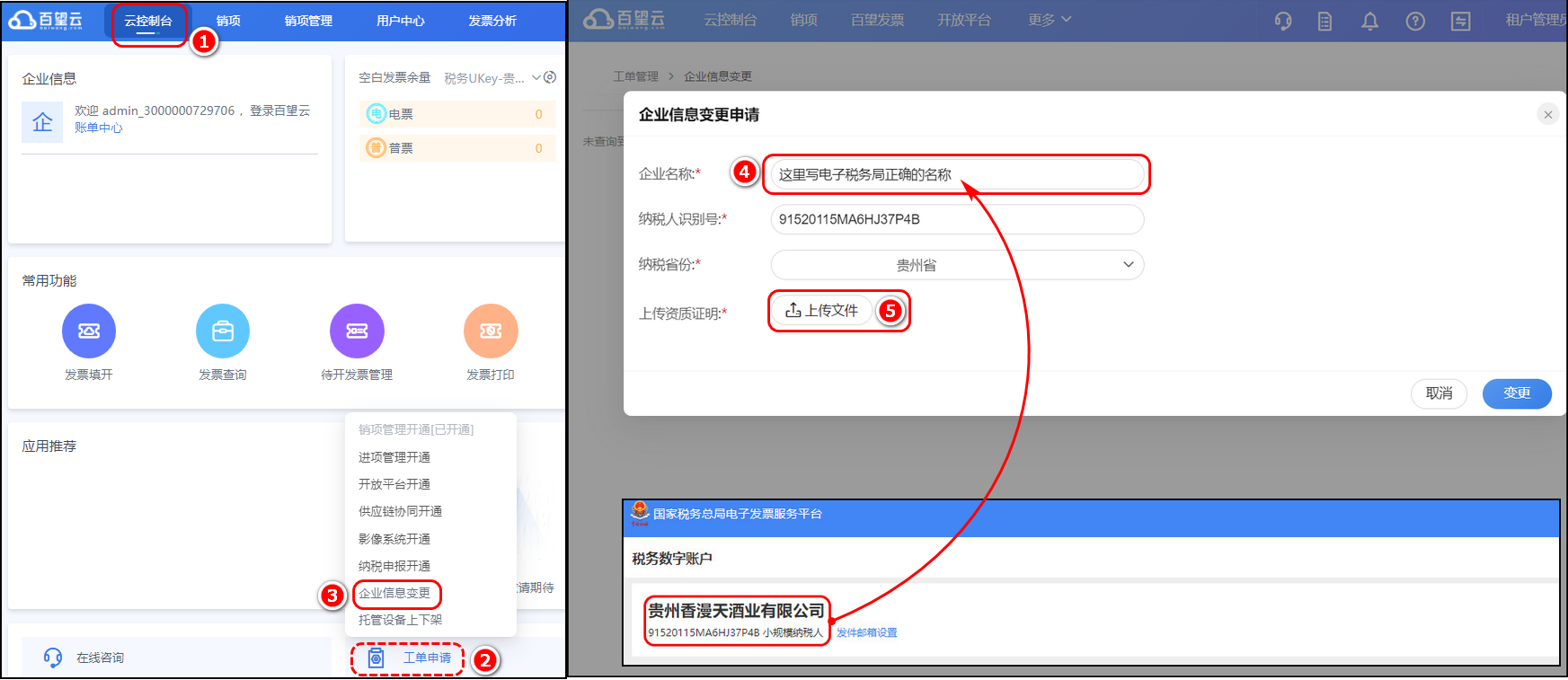Open the 账单中心 link
1568x680 pixels.
(99, 128)
